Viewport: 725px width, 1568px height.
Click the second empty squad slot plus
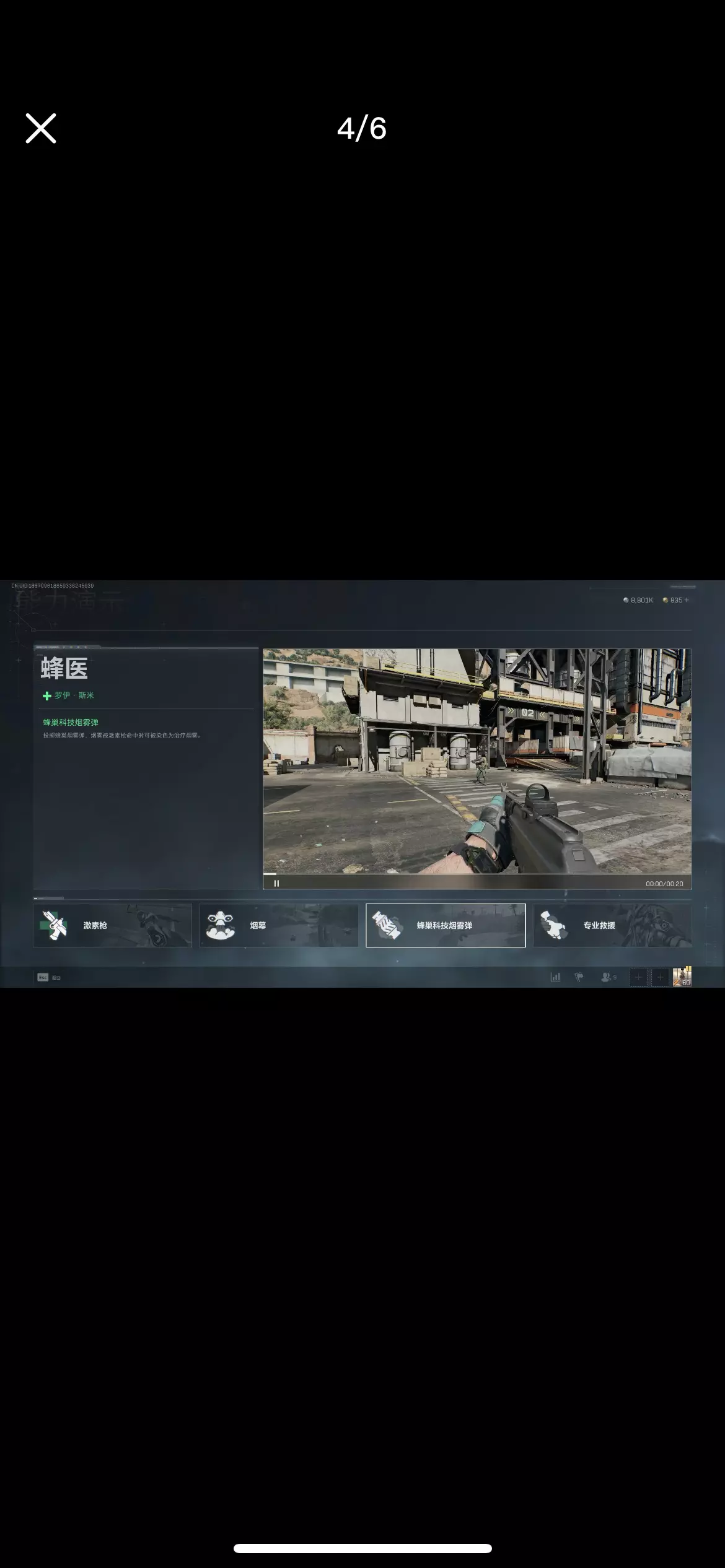[x=660, y=977]
